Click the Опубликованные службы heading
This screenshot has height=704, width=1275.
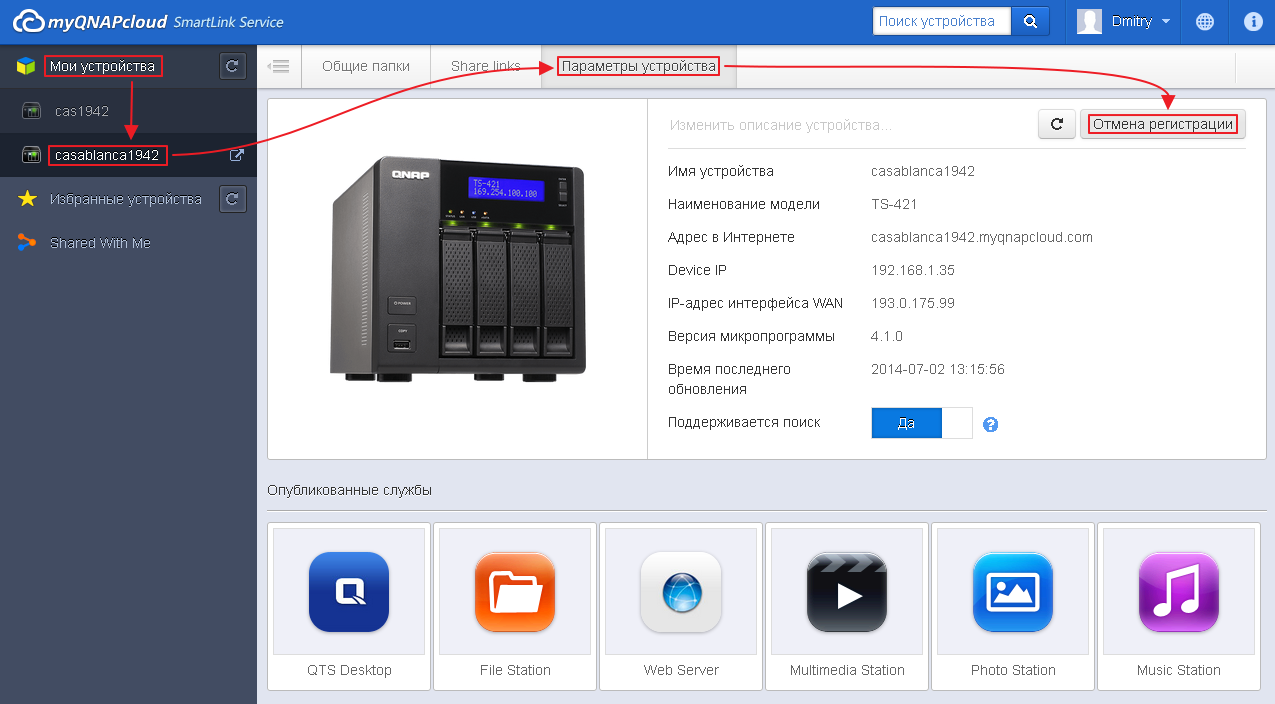point(349,490)
